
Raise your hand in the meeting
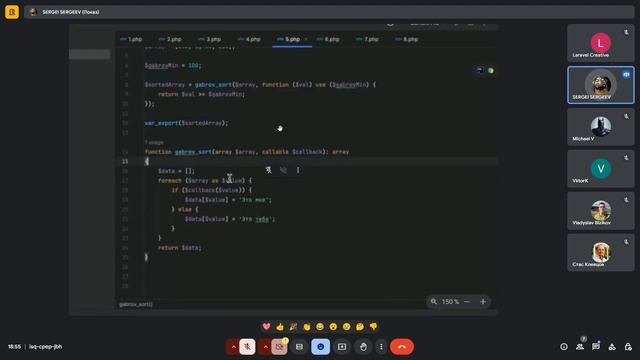pyautogui.click(x=363, y=347)
